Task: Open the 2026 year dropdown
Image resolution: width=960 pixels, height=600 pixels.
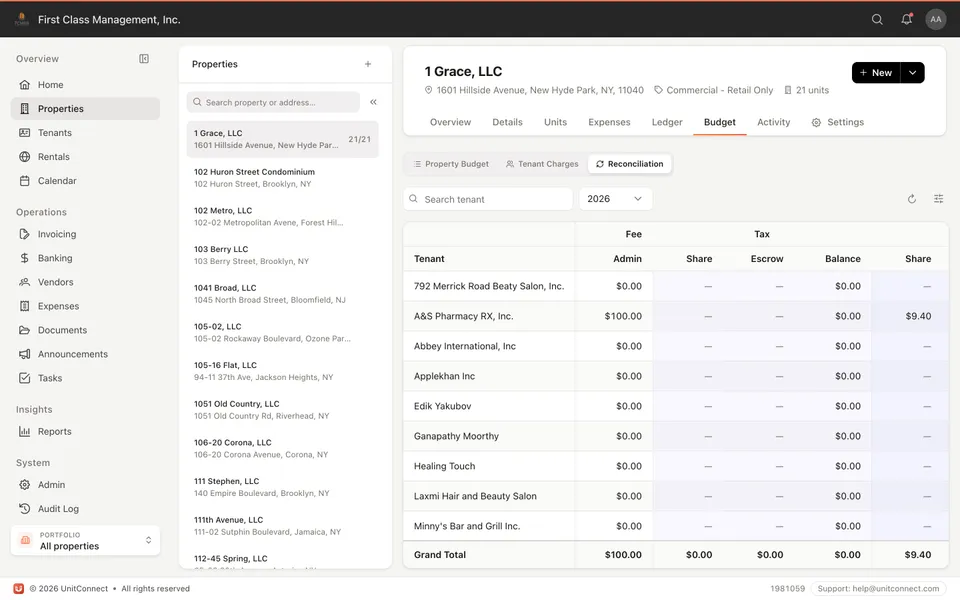Action: 615,199
